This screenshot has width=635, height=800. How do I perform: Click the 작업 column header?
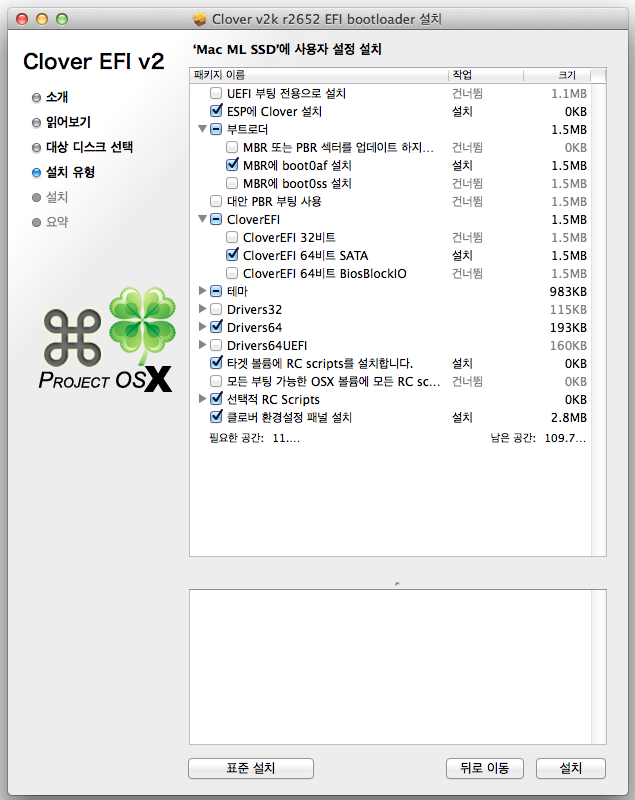point(486,75)
